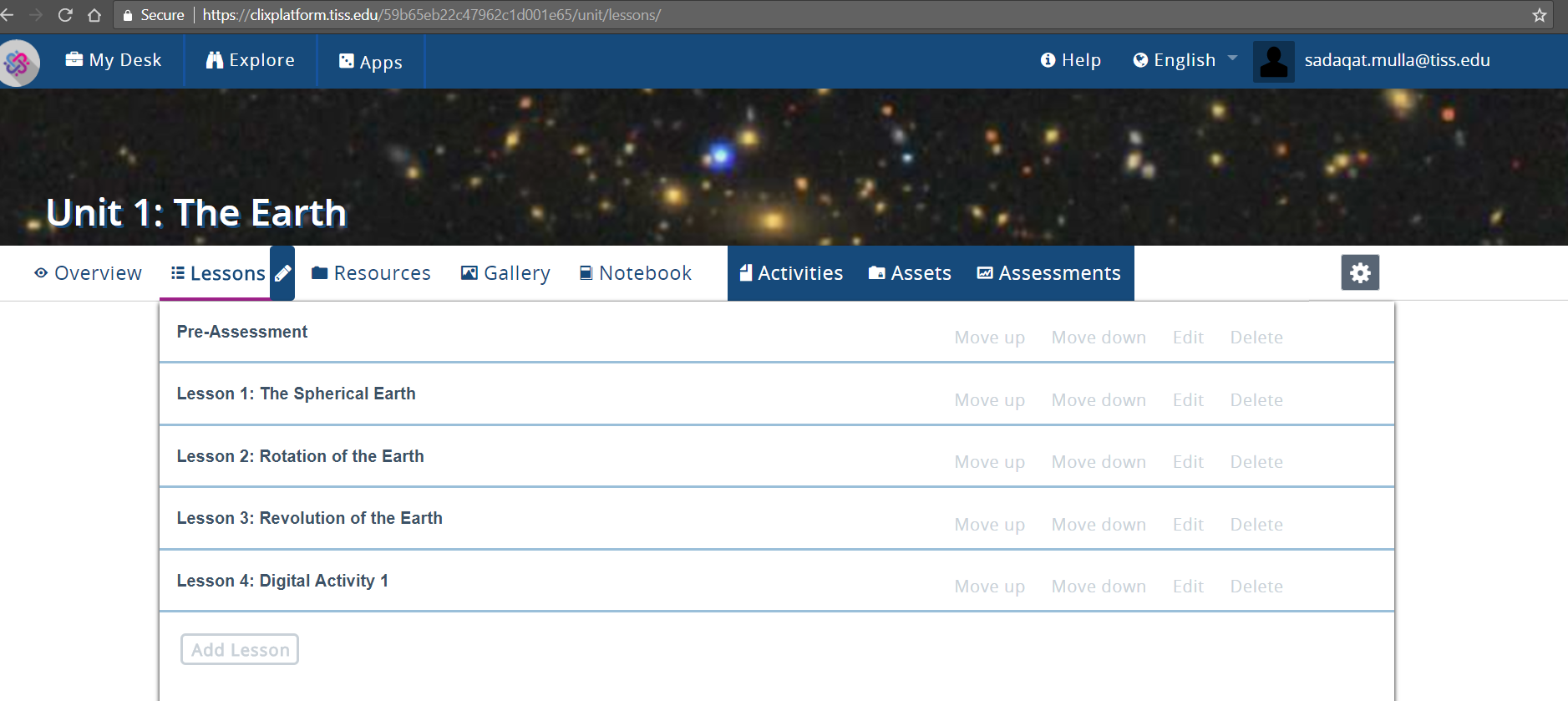Switch to the Resources tab
Image resolution: width=1568 pixels, height=701 pixels.
[371, 273]
